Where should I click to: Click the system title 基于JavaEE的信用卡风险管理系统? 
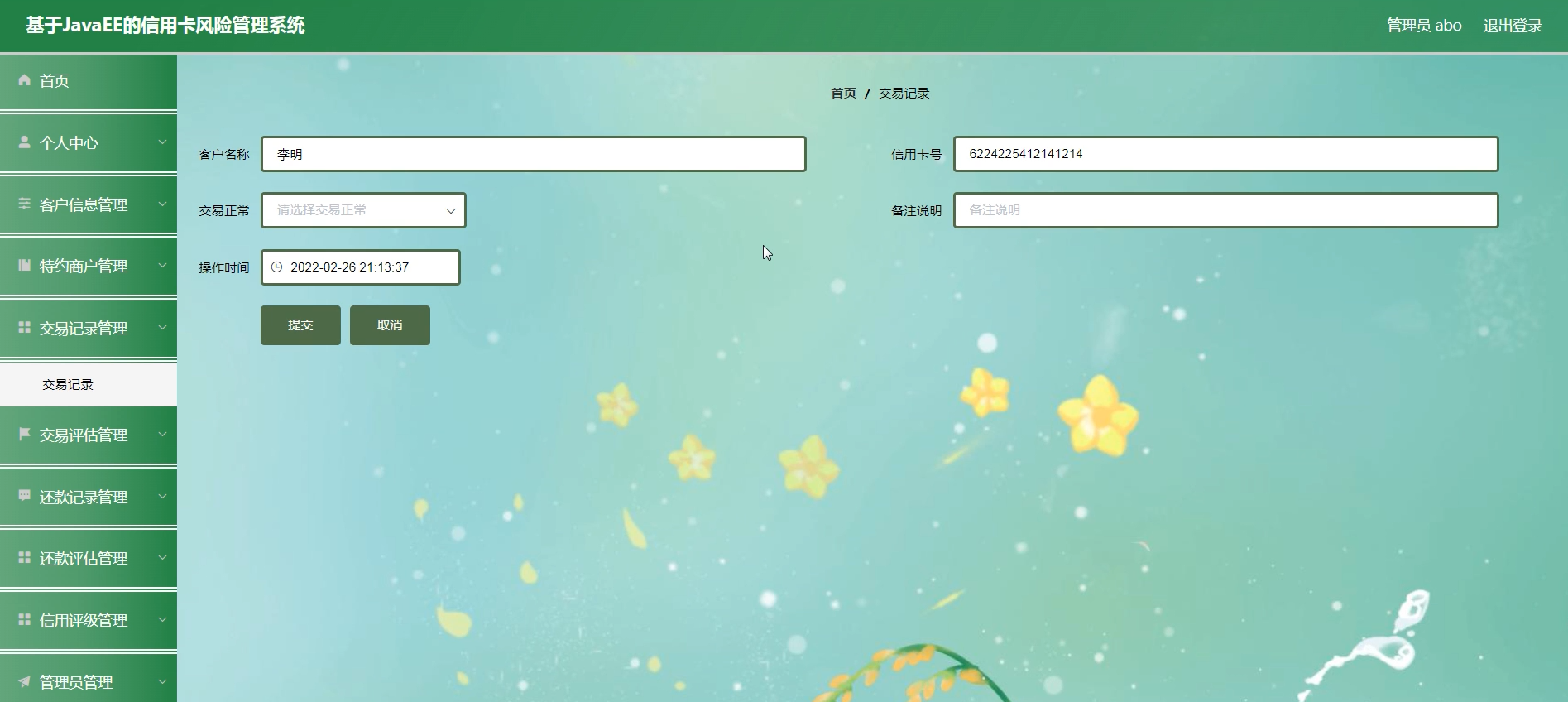(165, 26)
